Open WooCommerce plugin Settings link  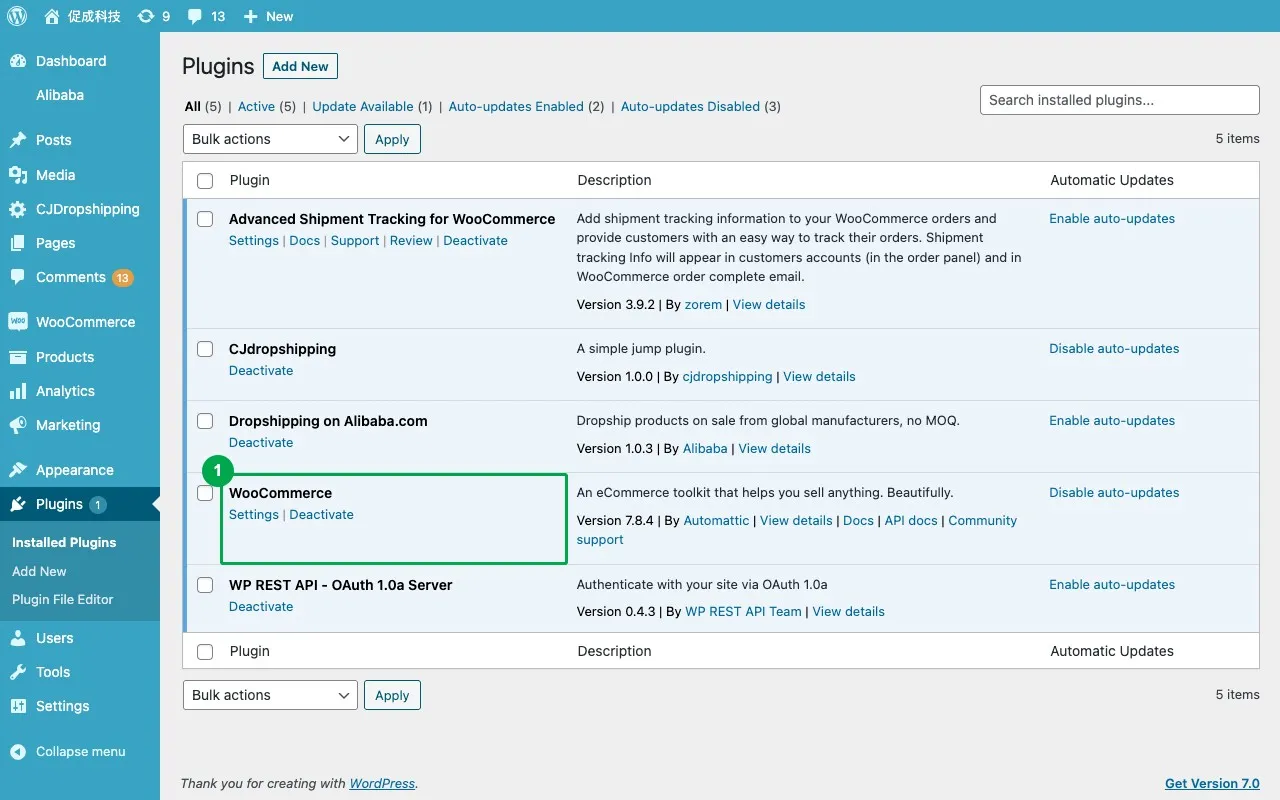click(254, 514)
